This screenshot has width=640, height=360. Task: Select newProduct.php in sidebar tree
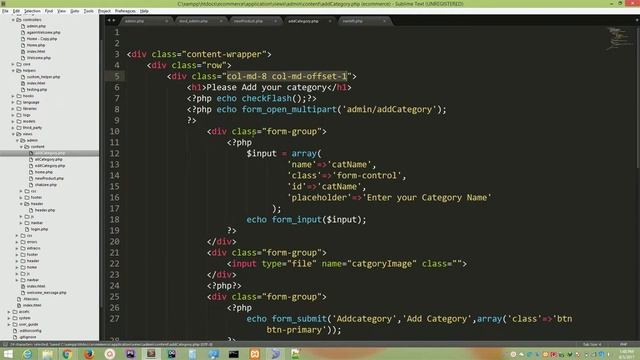(x=49, y=178)
